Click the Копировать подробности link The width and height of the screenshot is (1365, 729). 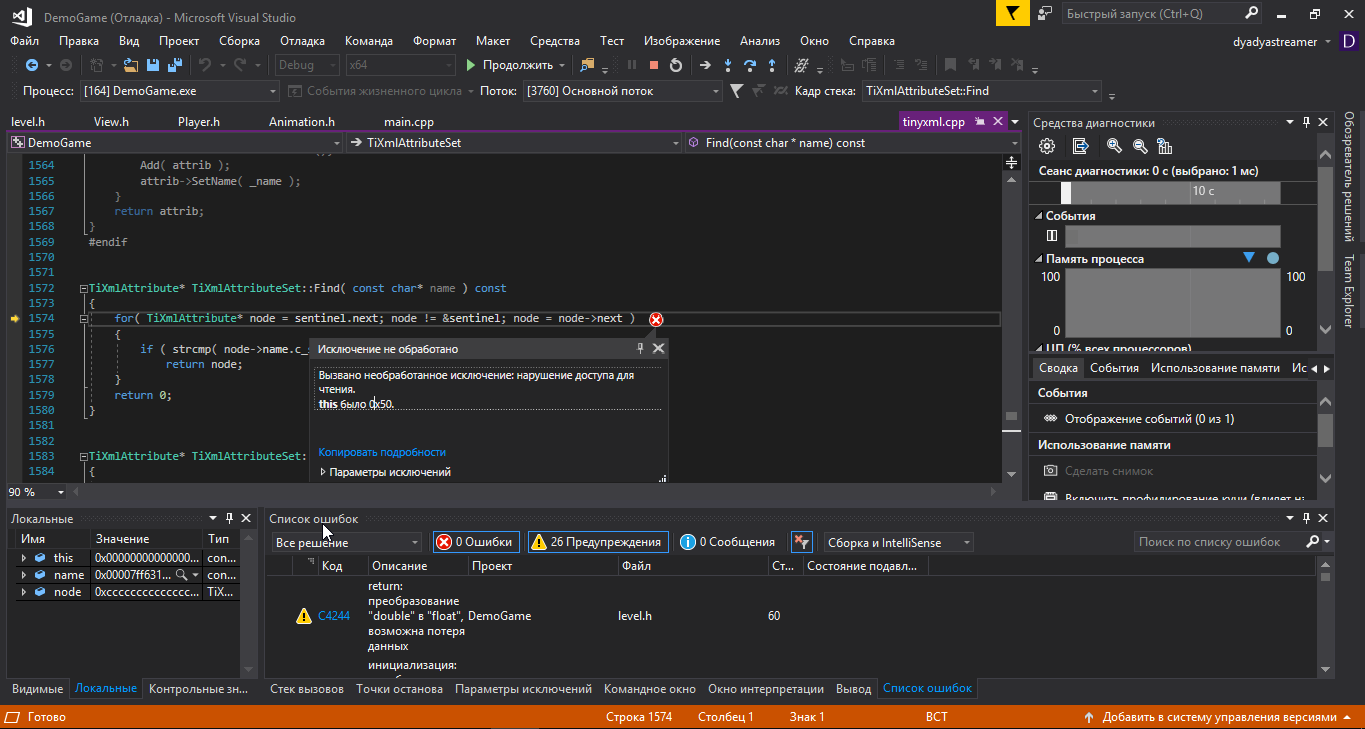coord(382,452)
